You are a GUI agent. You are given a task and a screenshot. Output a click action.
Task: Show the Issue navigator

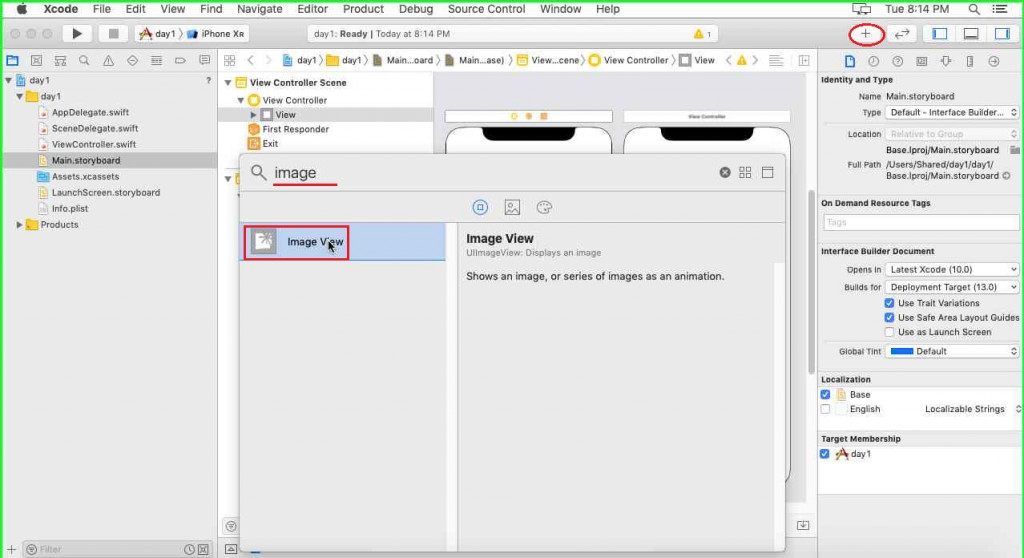pyautogui.click(x=108, y=61)
